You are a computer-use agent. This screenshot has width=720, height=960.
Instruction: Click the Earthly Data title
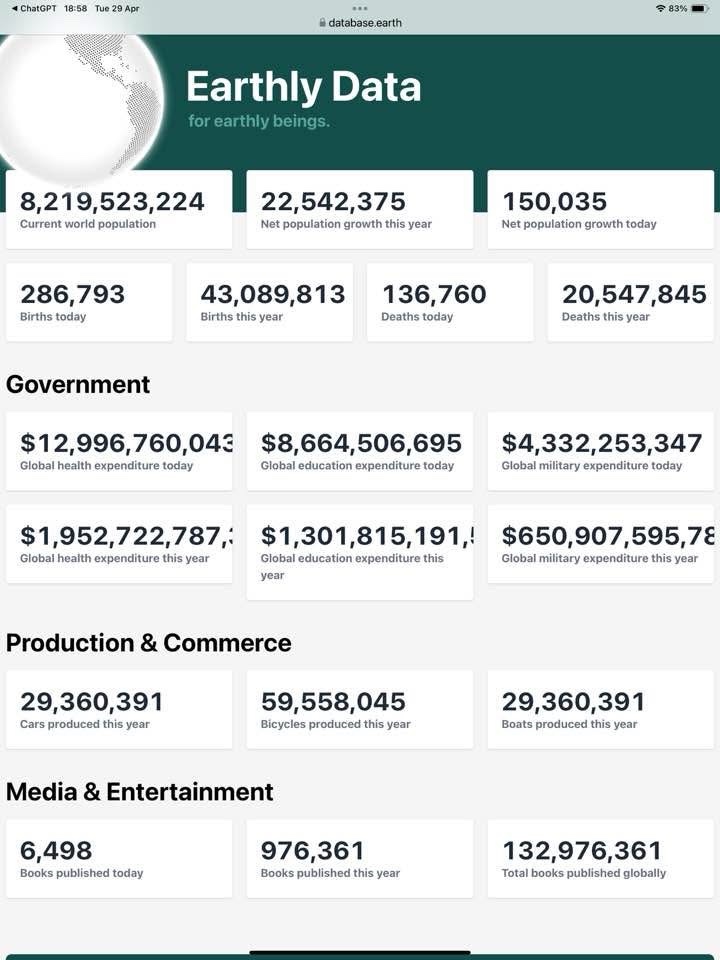click(303, 87)
